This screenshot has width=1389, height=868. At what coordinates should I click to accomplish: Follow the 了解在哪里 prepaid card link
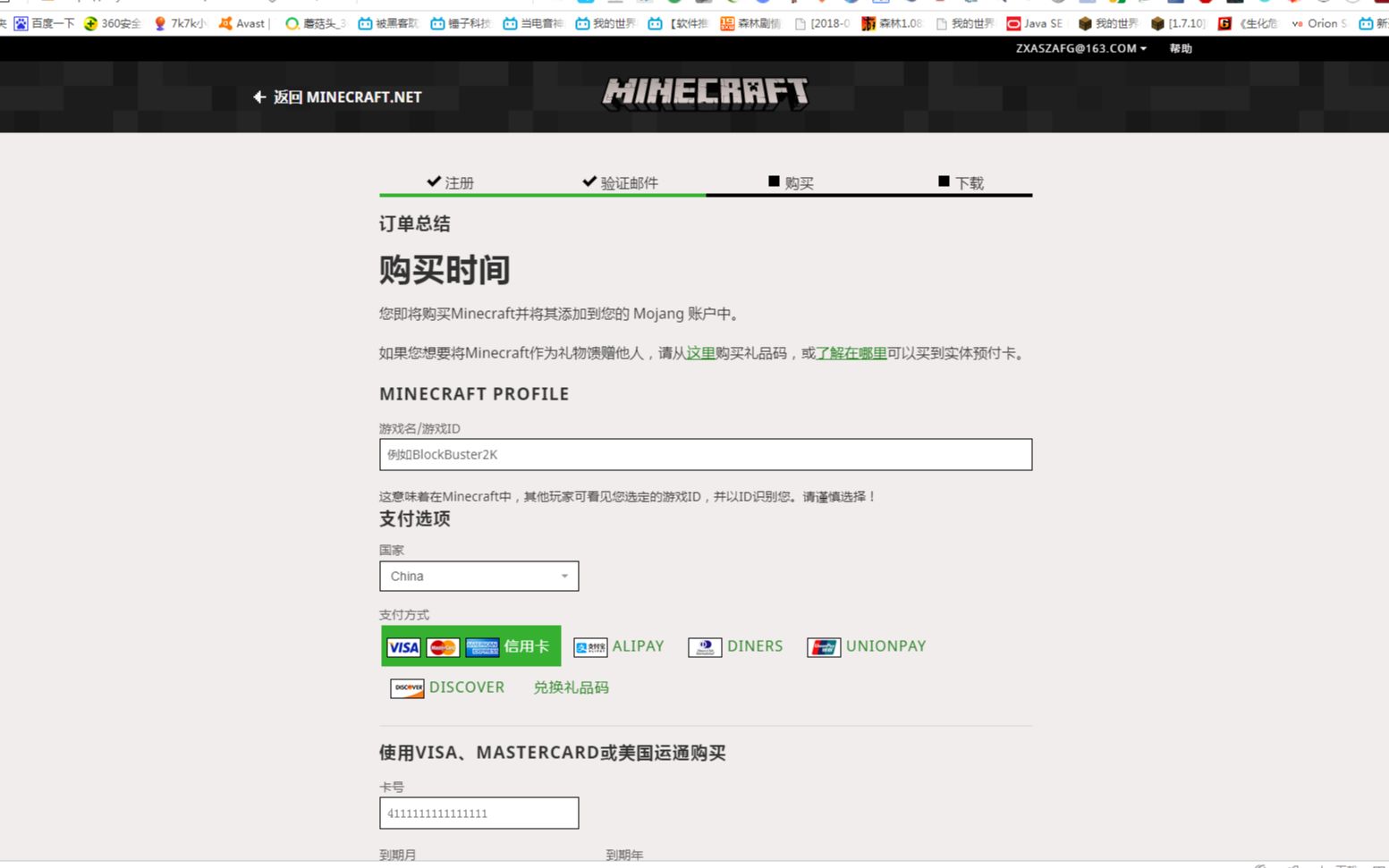851,353
